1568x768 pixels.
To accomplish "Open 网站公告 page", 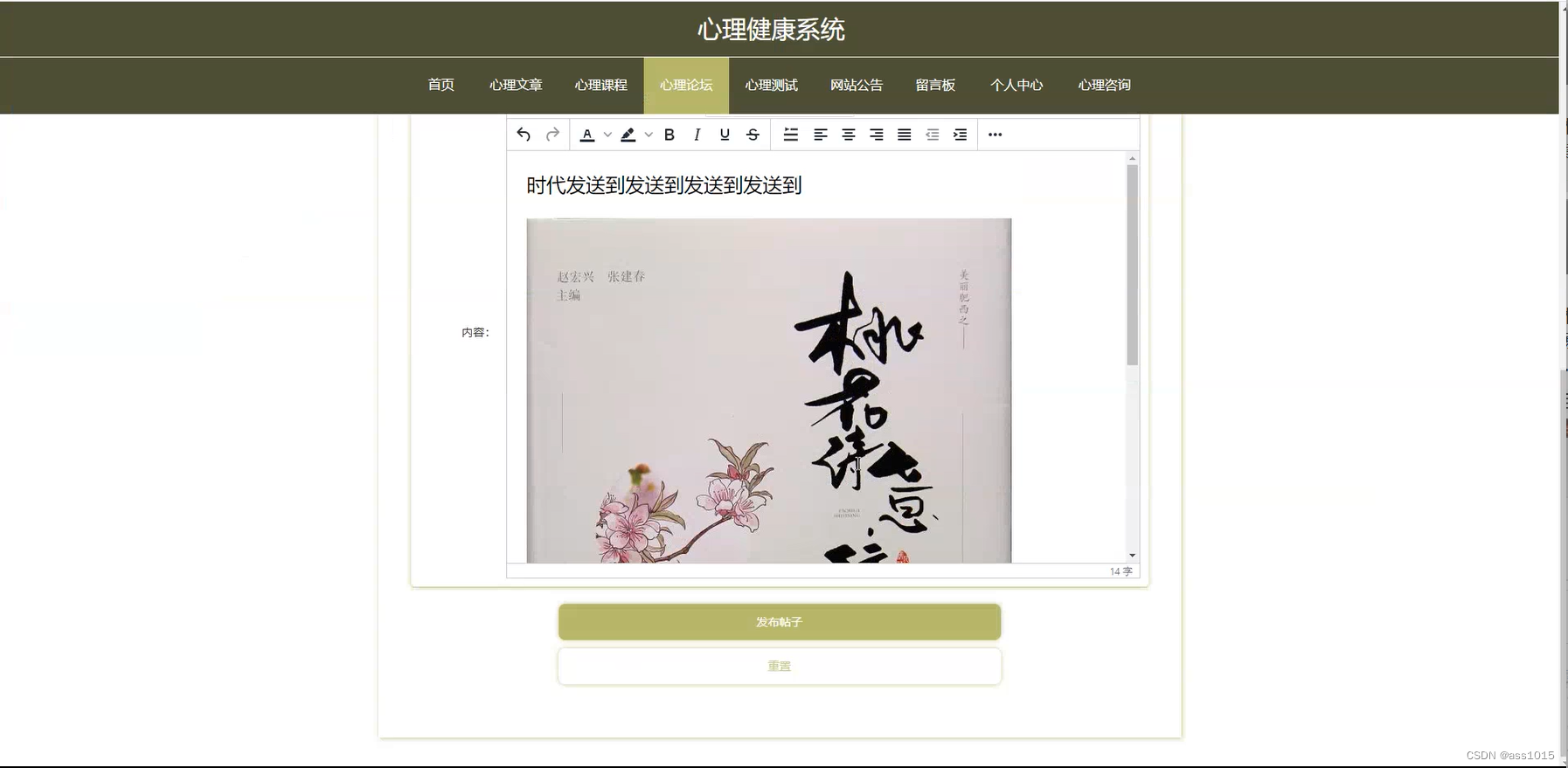I will coord(857,85).
